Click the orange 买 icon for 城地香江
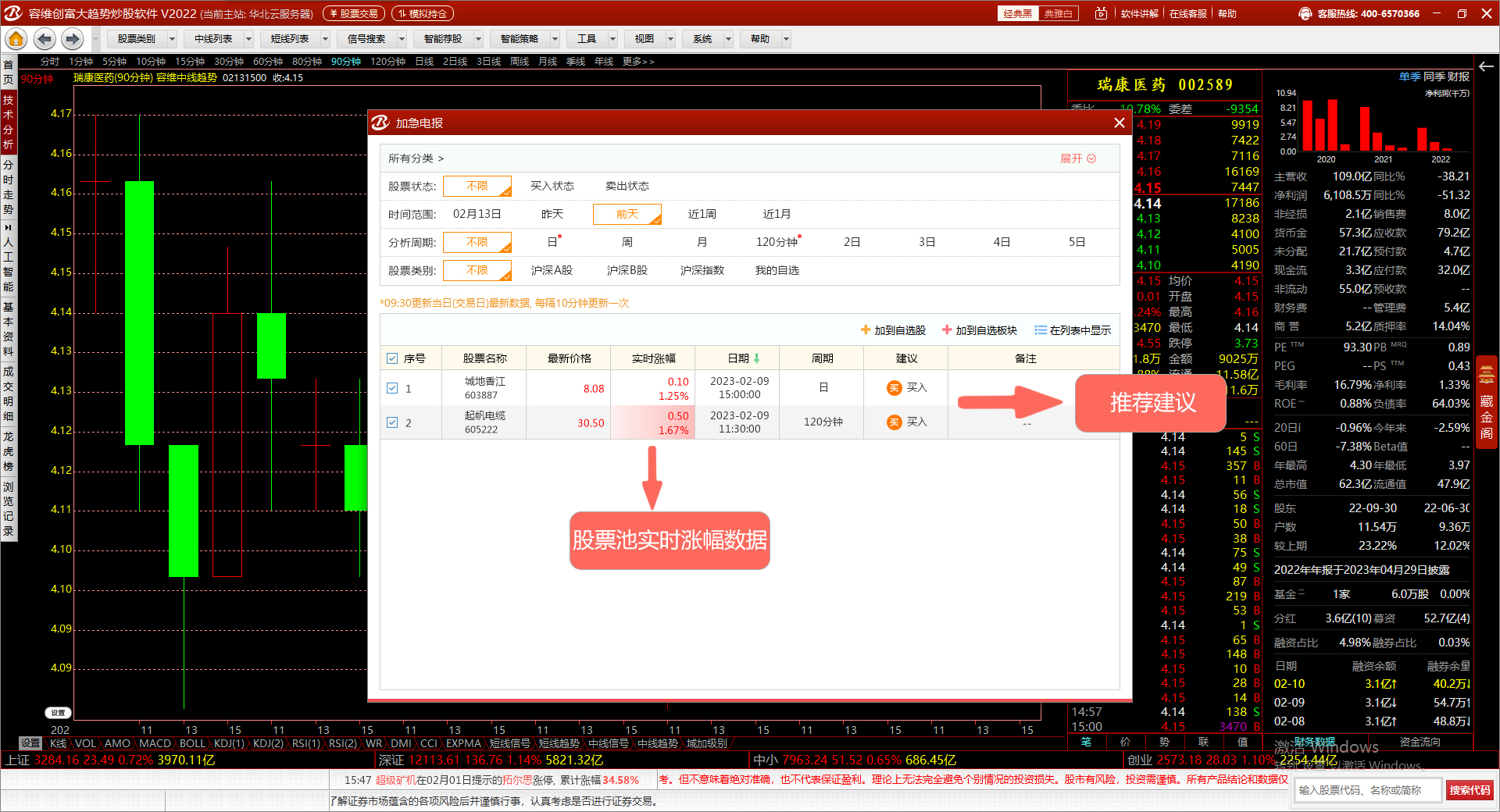The image size is (1500, 812). pos(895,388)
